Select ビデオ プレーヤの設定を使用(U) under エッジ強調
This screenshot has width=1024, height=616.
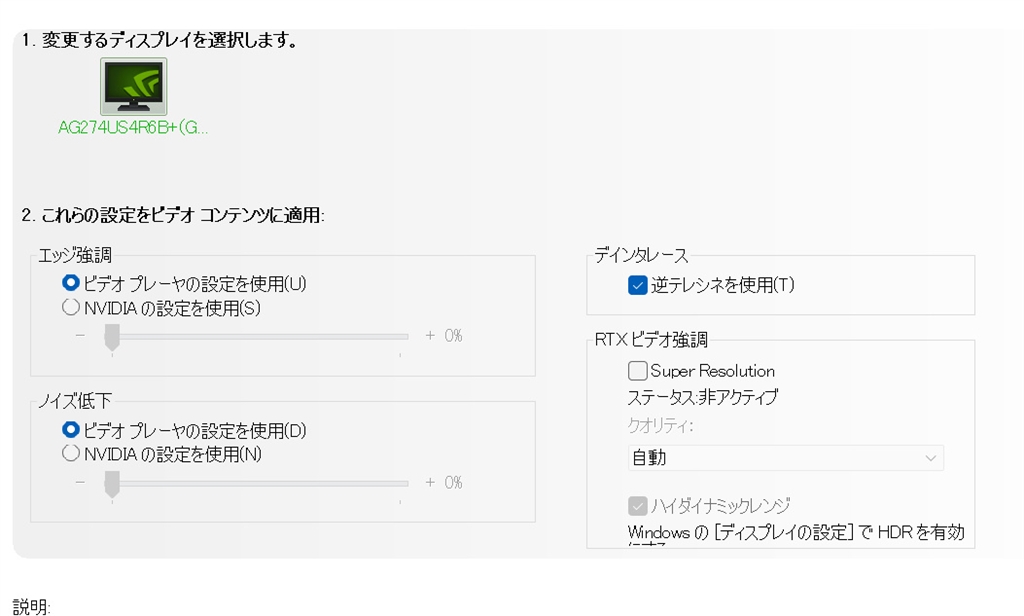tap(71, 284)
